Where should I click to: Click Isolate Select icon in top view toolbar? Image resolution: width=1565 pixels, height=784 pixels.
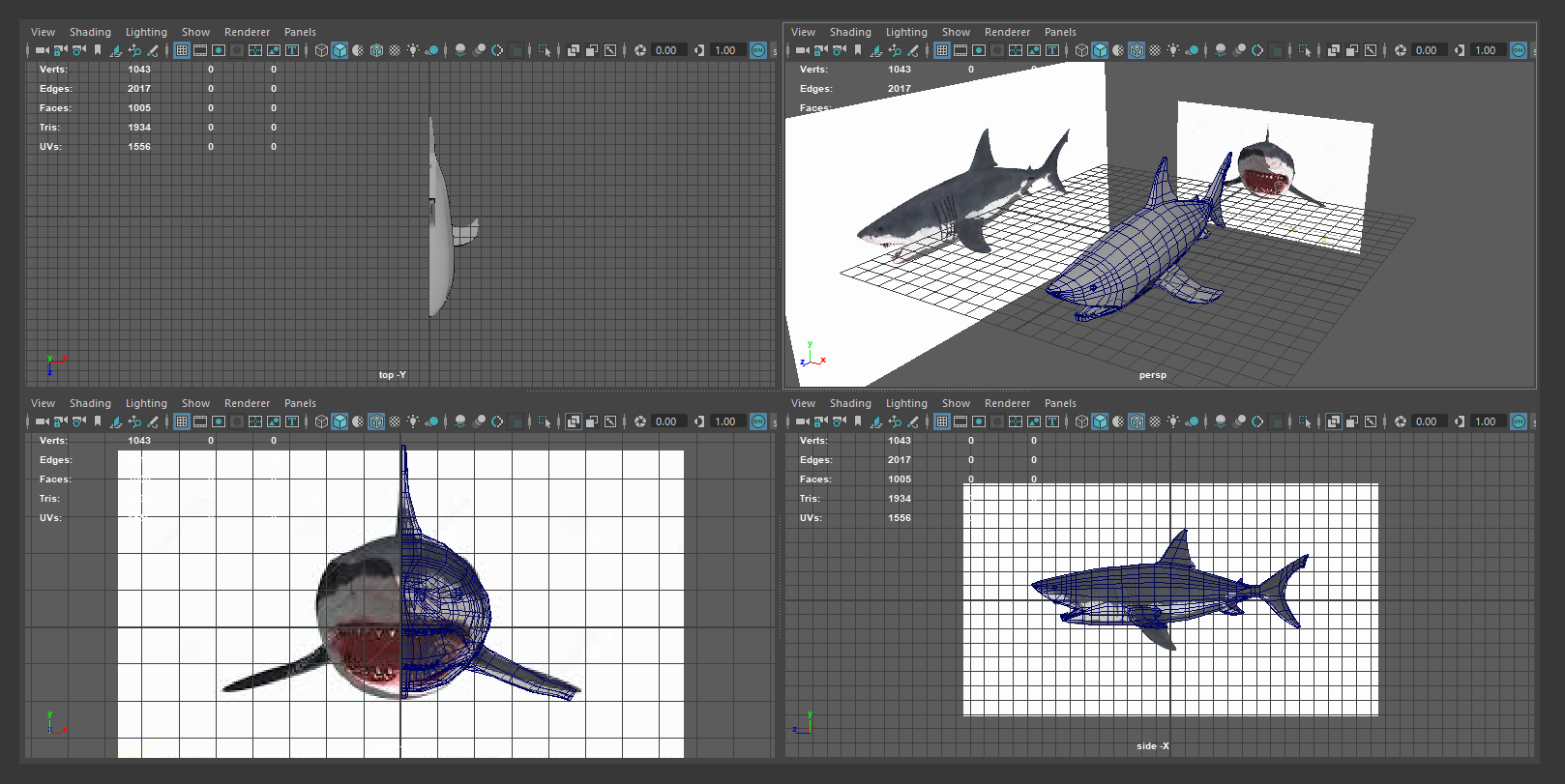545,50
